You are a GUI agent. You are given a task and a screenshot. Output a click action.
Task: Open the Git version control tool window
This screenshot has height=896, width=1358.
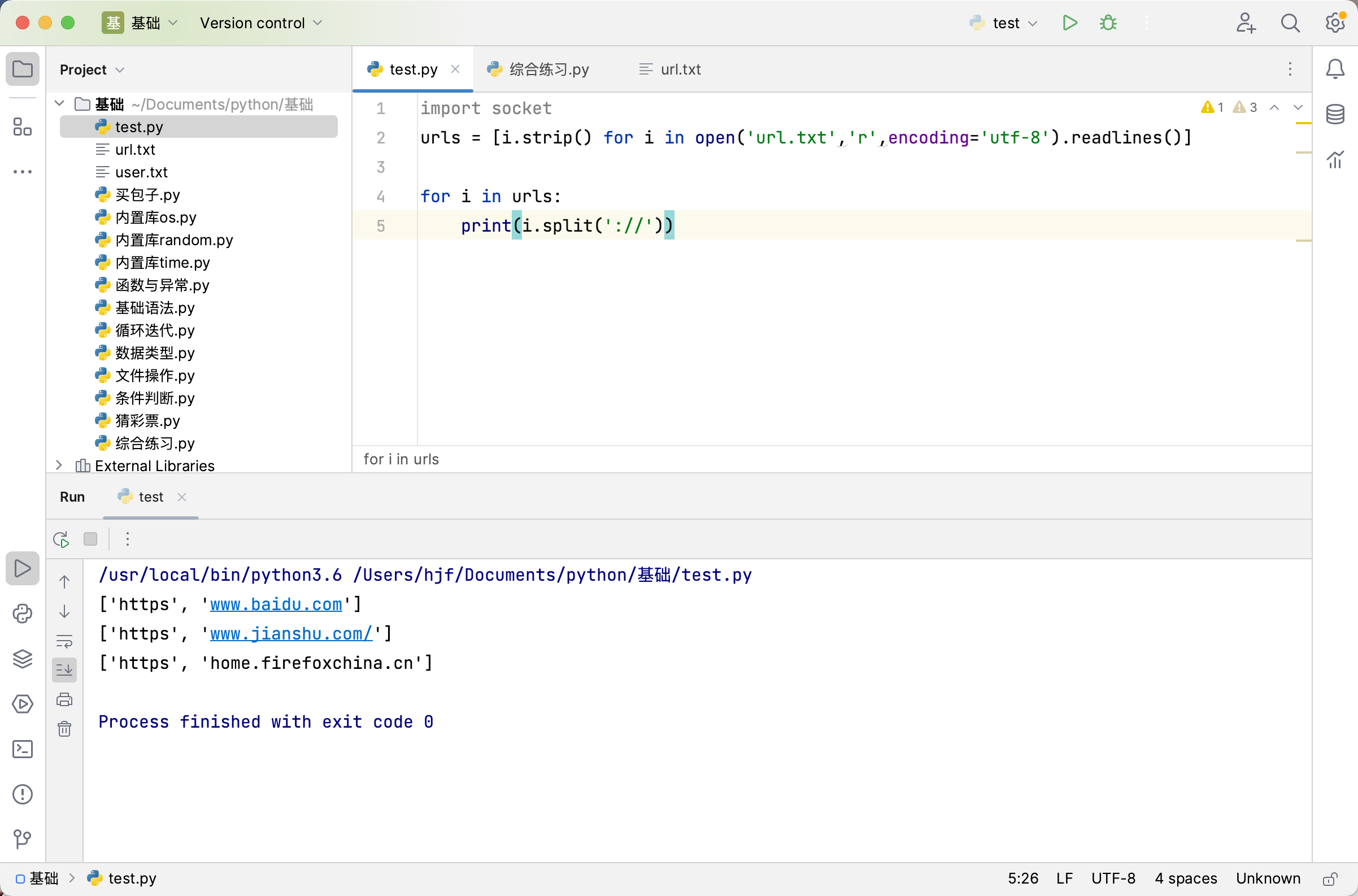coord(22,839)
